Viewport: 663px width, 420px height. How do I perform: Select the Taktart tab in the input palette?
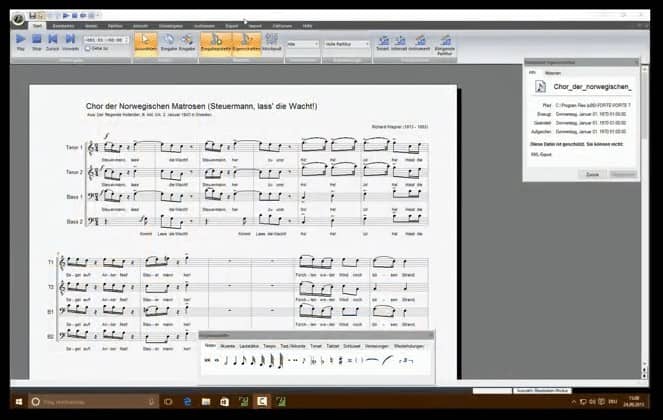click(x=333, y=346)
